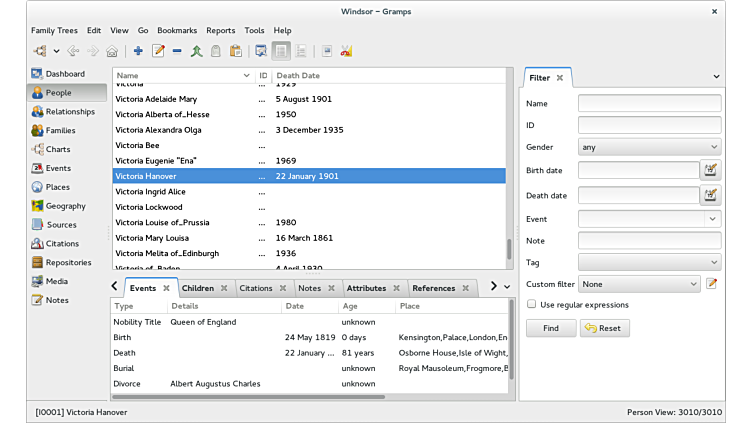Open Events view in sidebar

(x=67, y=168)
